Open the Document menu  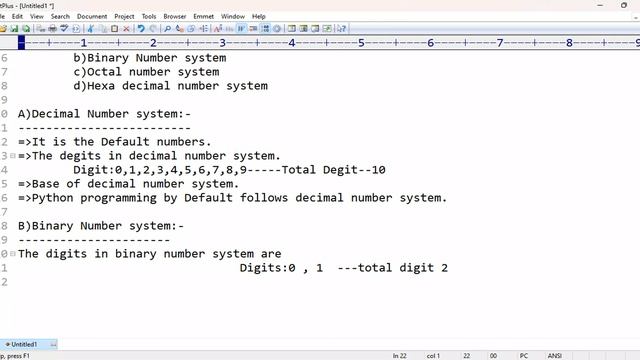point(92,16)
